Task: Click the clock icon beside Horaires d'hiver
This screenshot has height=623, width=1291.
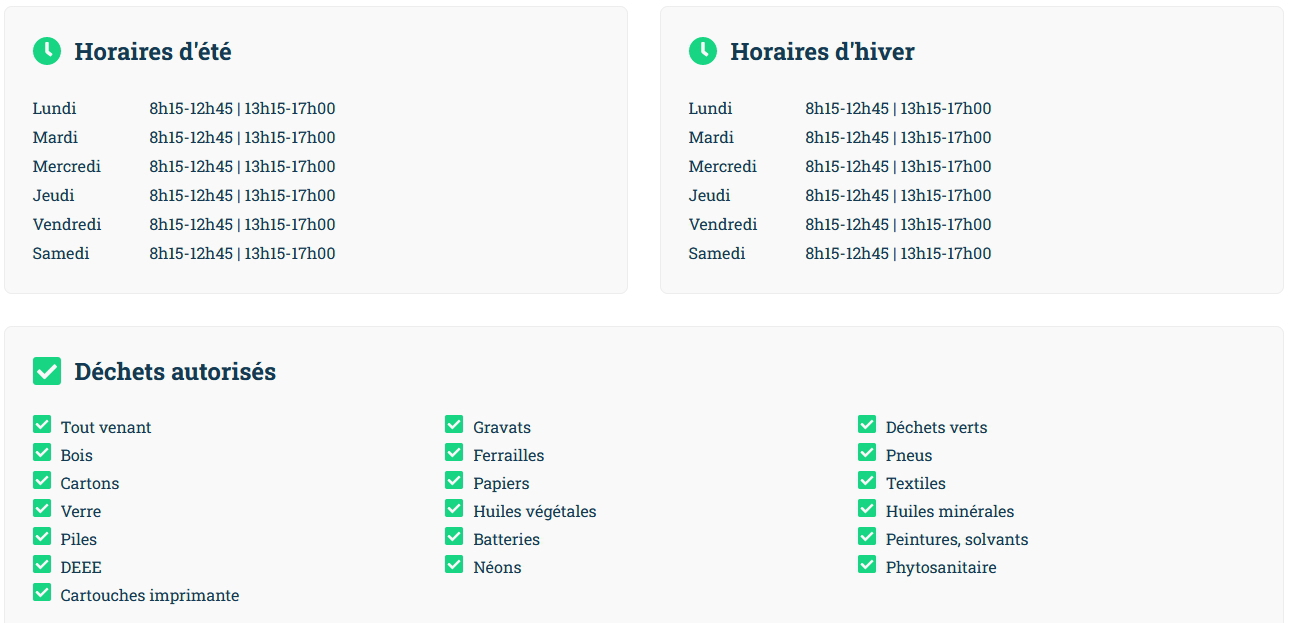Action: [703, 51]
